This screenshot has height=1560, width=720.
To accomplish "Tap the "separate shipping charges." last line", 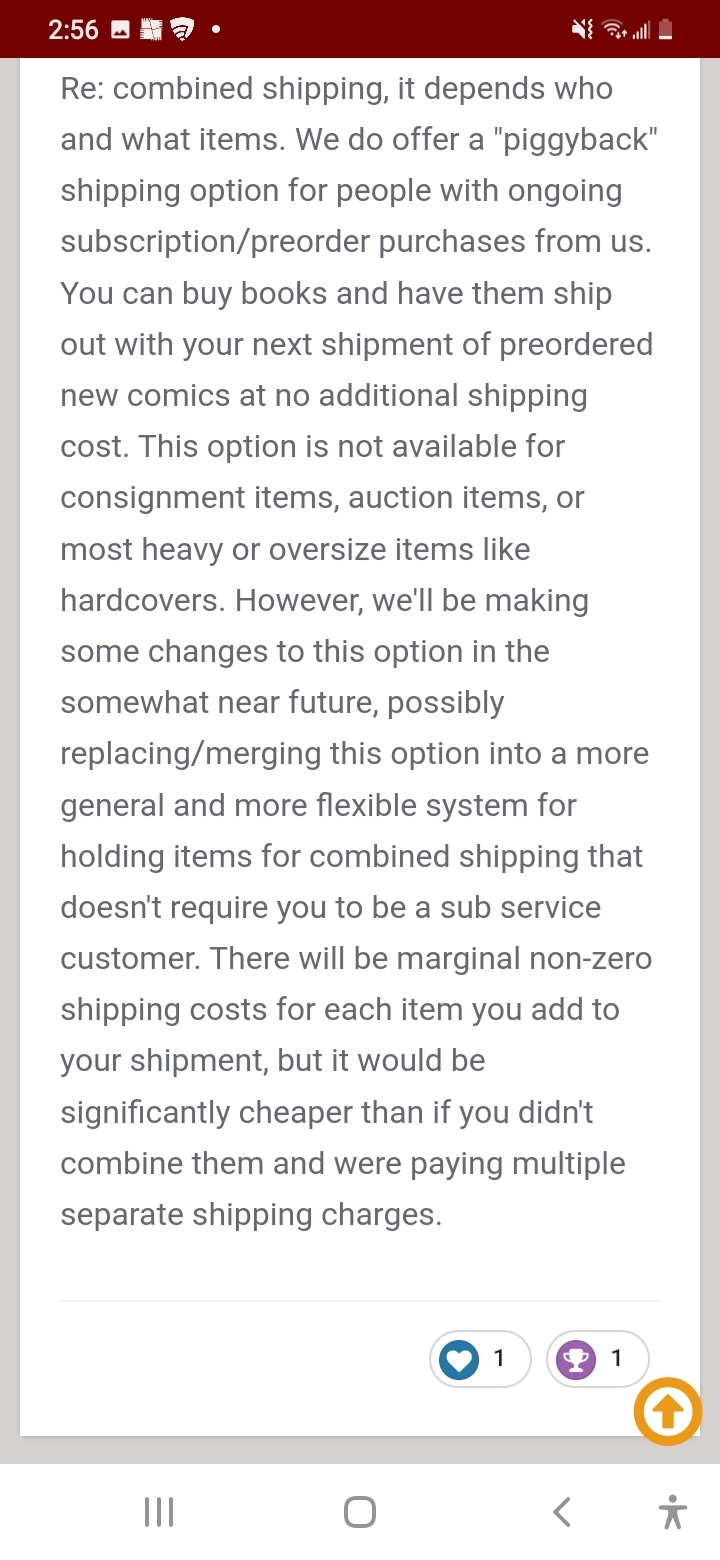I will tap(251, 1215).
